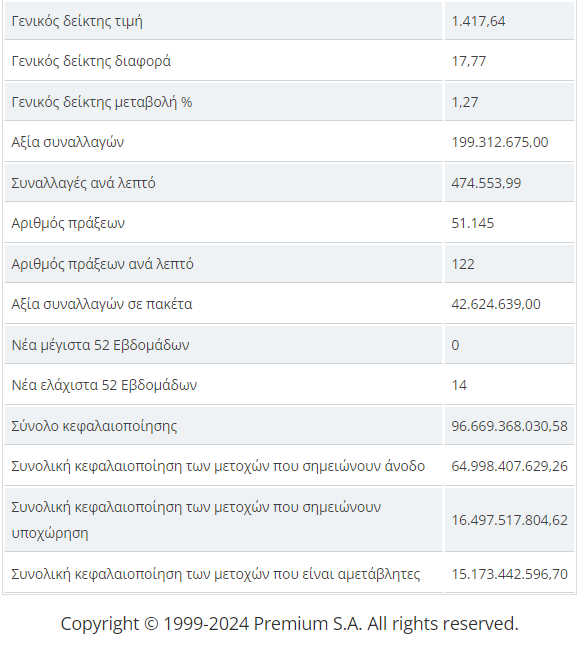Click the Σύνολο κεφαλαιοποίησης label

tap(94, 426)
